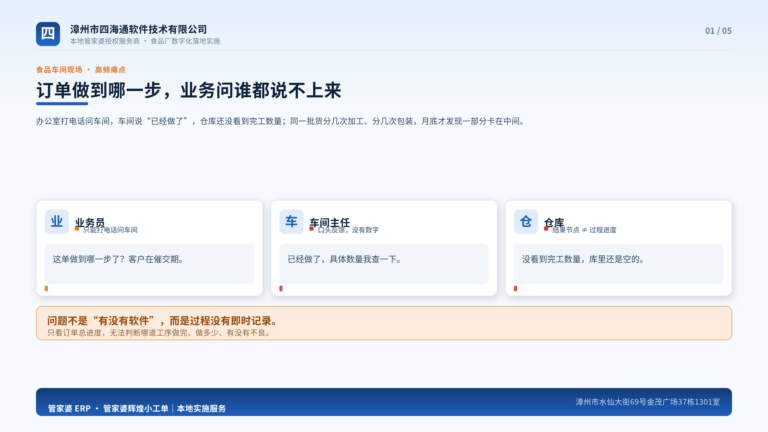Click the tagline 本地管家婆授权服务商 · 食品厂数字化落地实施

point(145,41)
